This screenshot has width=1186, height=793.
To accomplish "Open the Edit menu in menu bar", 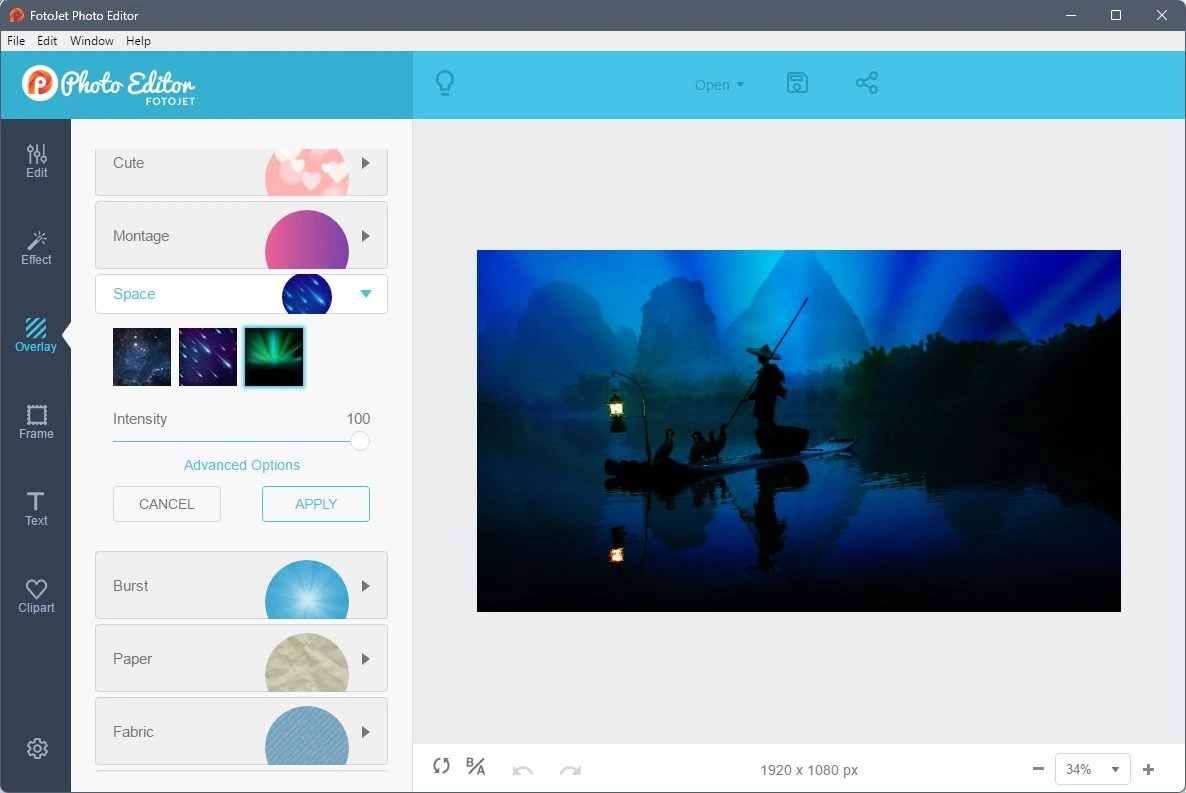I will [x=47, y=41].
